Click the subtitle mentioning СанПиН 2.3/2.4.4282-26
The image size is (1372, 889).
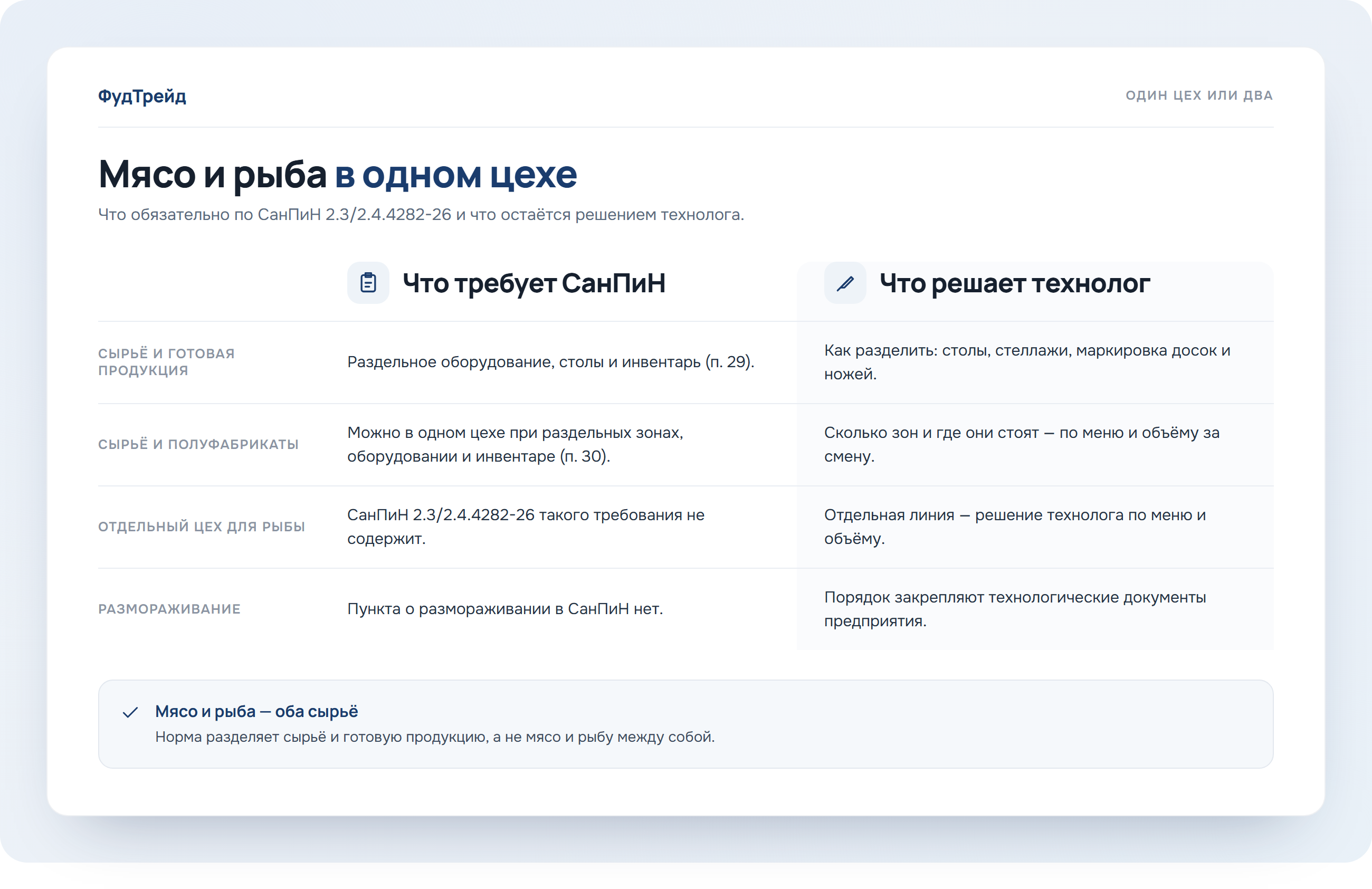(x=421, y=214)
